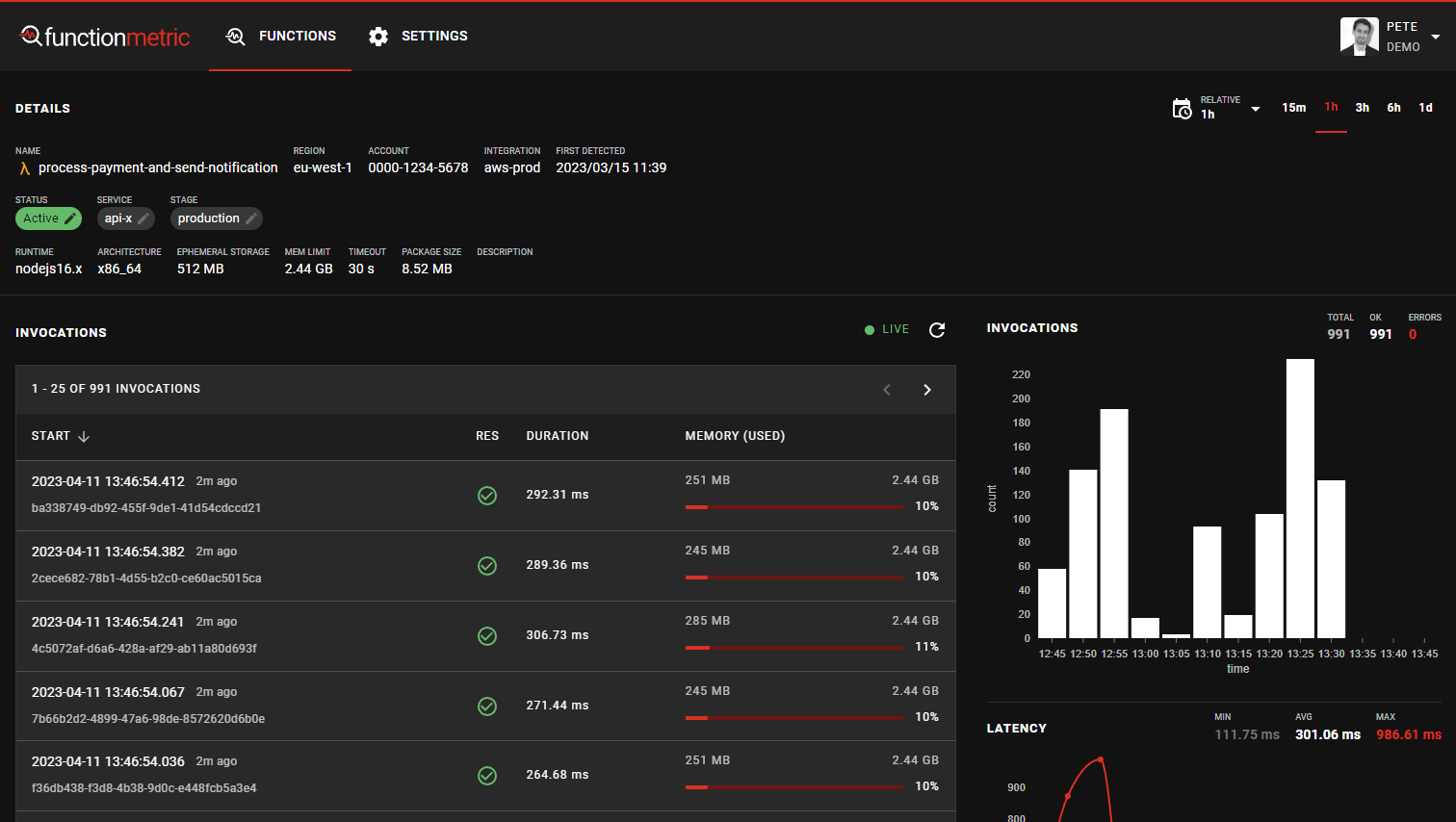
Task: Click the max latency 986.61 ms value
Action: click(x=1409, y=734)
